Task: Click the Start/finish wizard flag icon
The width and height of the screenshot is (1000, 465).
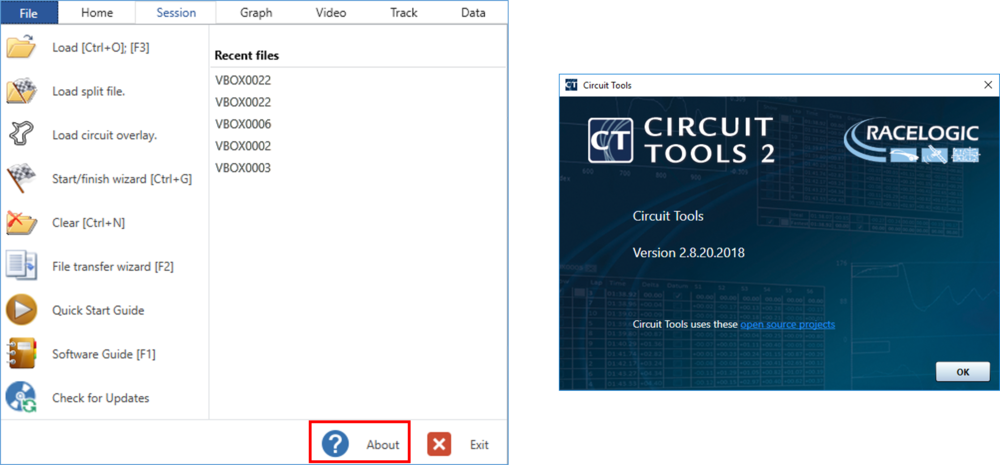Action: click(21, 179)
